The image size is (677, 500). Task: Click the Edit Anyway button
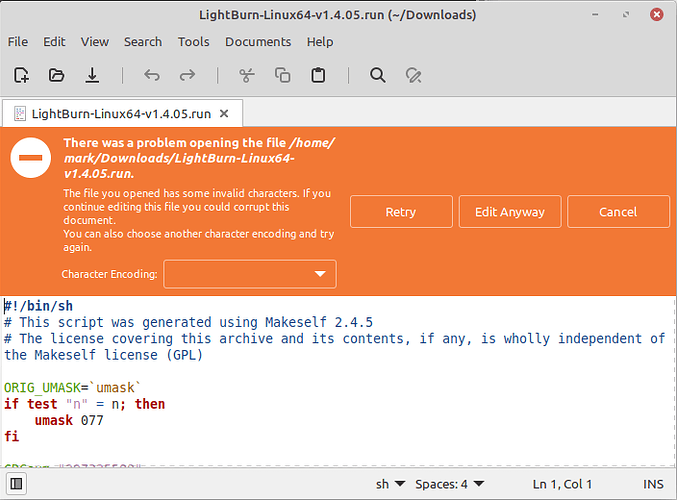[x=510, y=212]
